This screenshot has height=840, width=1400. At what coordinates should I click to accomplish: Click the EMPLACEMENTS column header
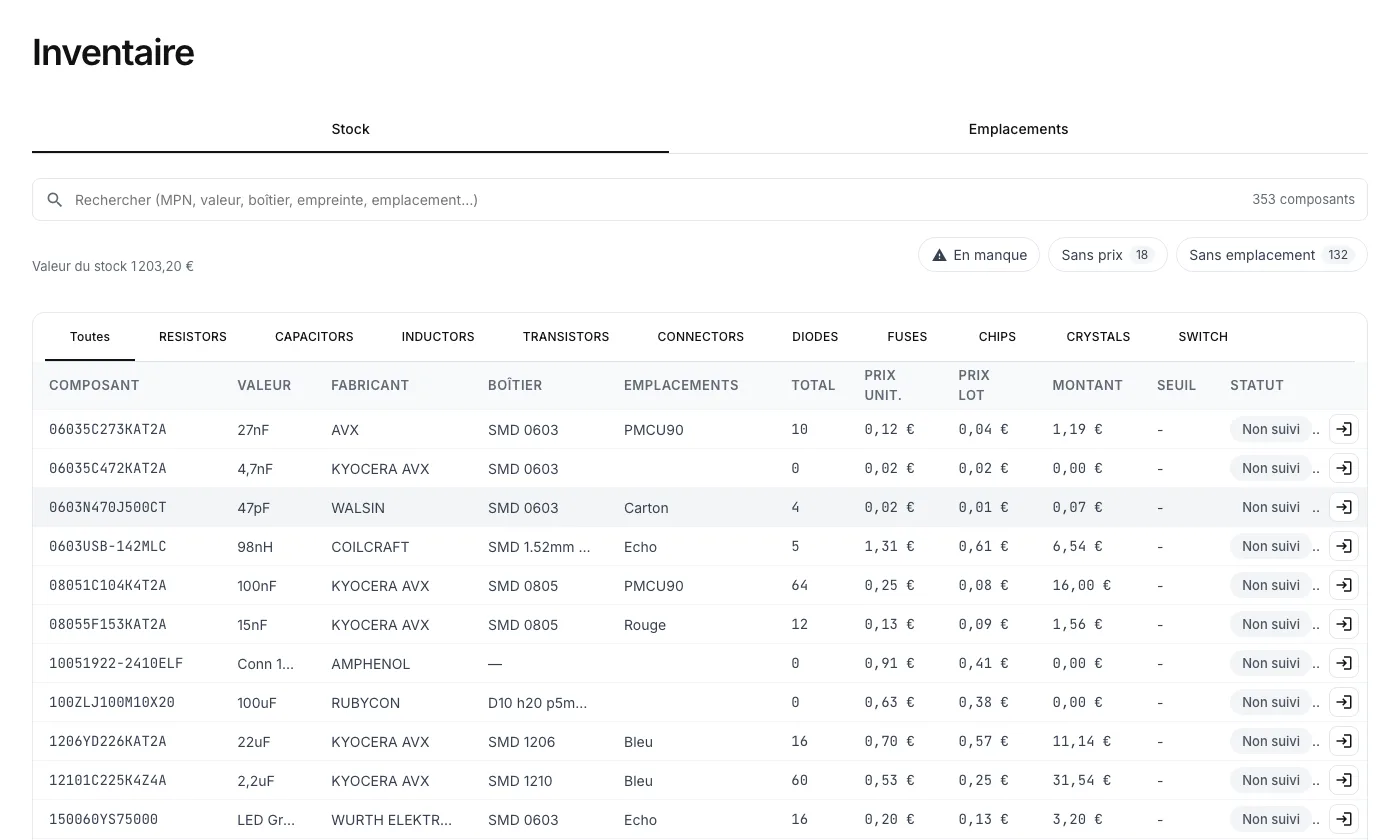point(681,385)
